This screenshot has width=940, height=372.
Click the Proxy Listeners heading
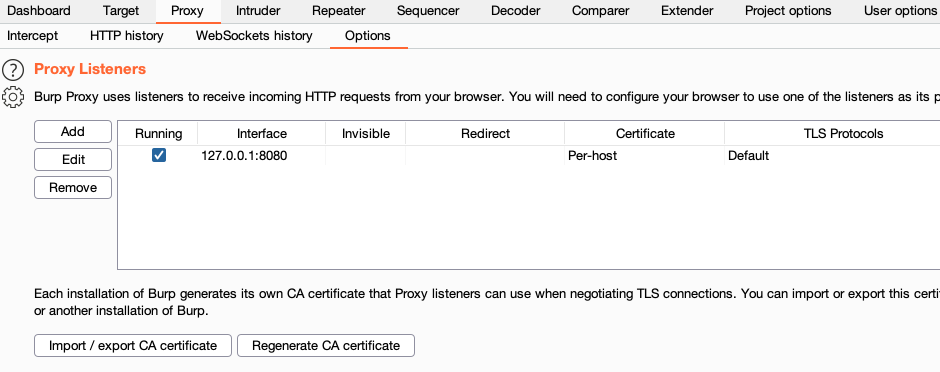coord(90,69)
